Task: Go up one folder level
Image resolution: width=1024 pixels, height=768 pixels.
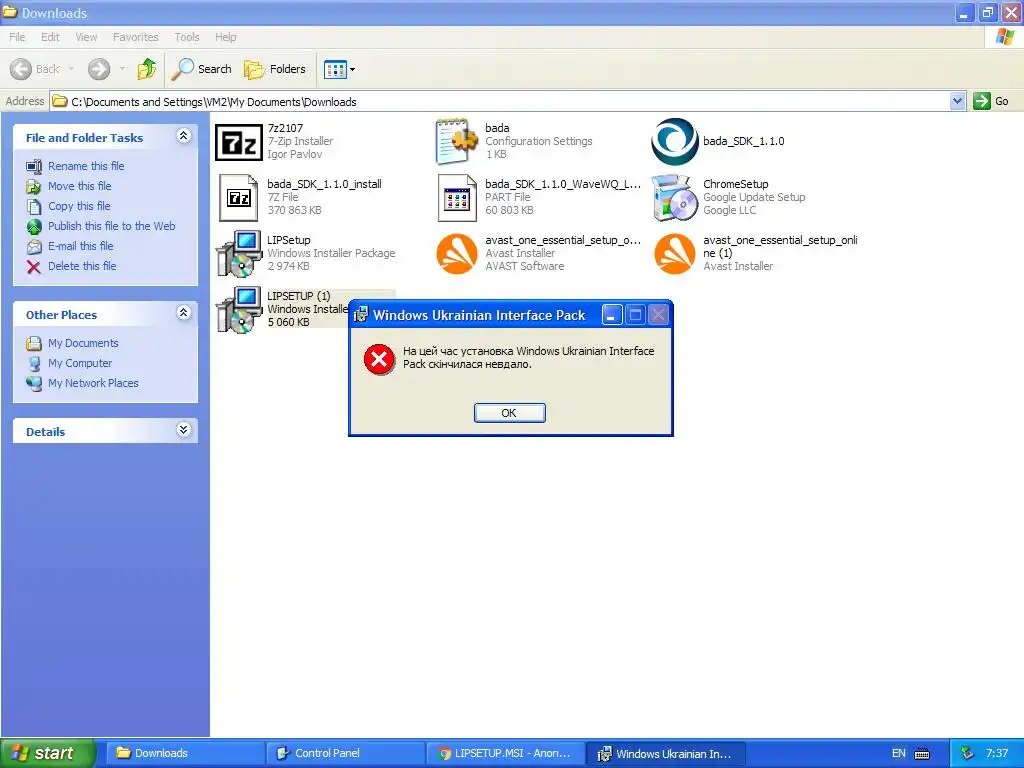Action: click(x=147, y=69)
